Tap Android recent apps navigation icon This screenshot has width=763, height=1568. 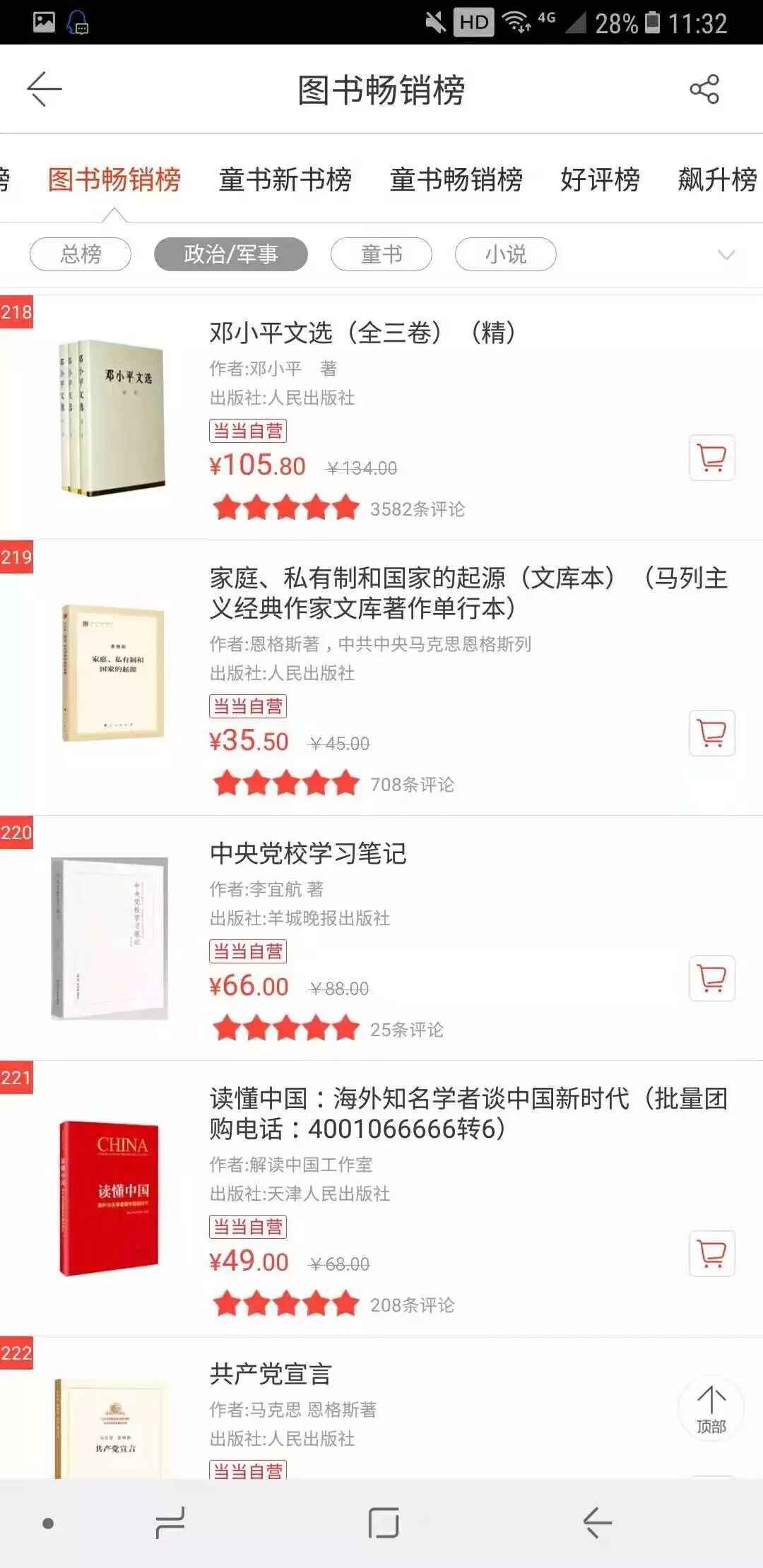(x=170, y=1523)
